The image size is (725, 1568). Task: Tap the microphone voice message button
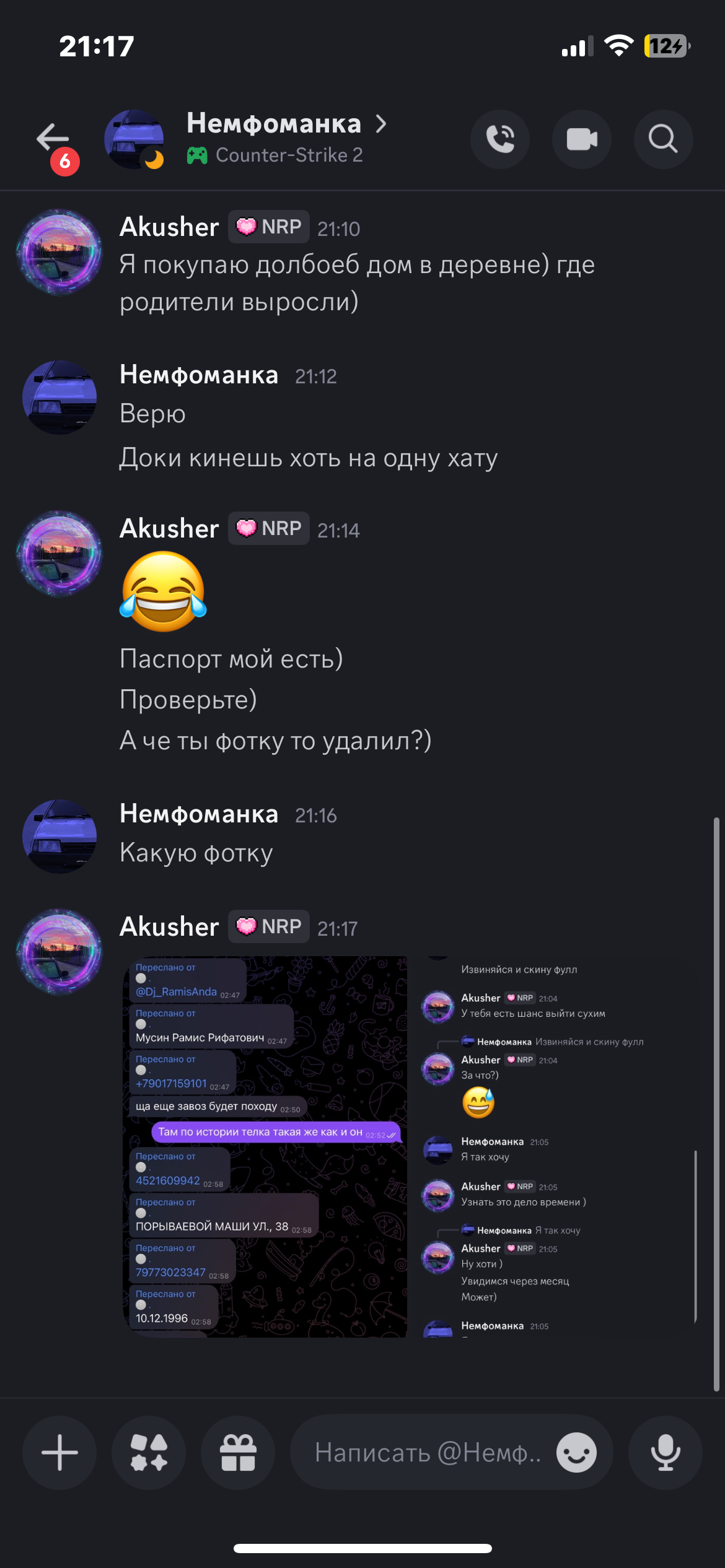[666, 1452]
